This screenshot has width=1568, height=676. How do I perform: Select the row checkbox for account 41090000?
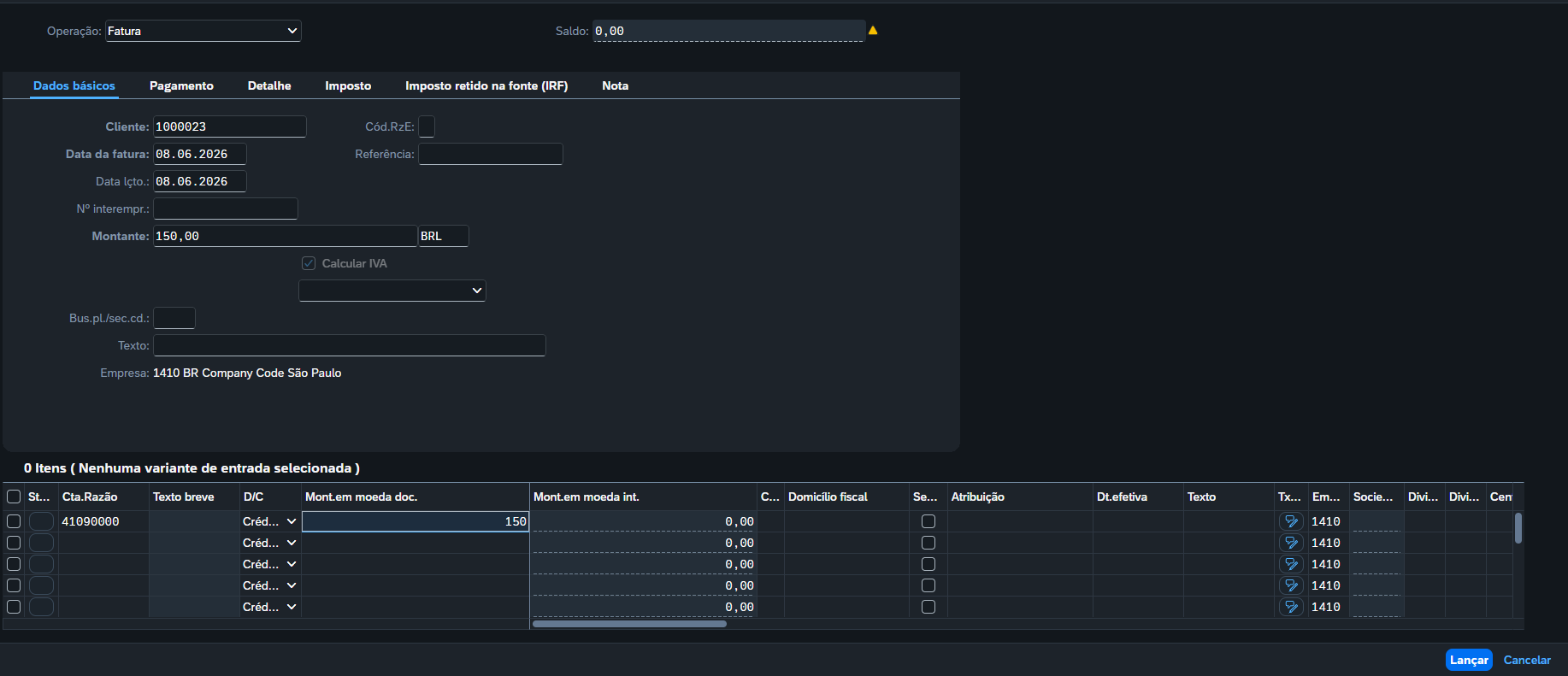pyautogui.click(x=14, y=521)
